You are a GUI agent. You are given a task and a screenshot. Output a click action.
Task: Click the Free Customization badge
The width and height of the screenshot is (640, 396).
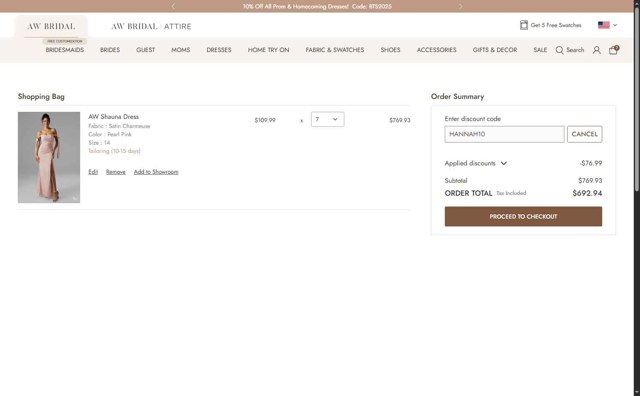(x=64, y=41)
